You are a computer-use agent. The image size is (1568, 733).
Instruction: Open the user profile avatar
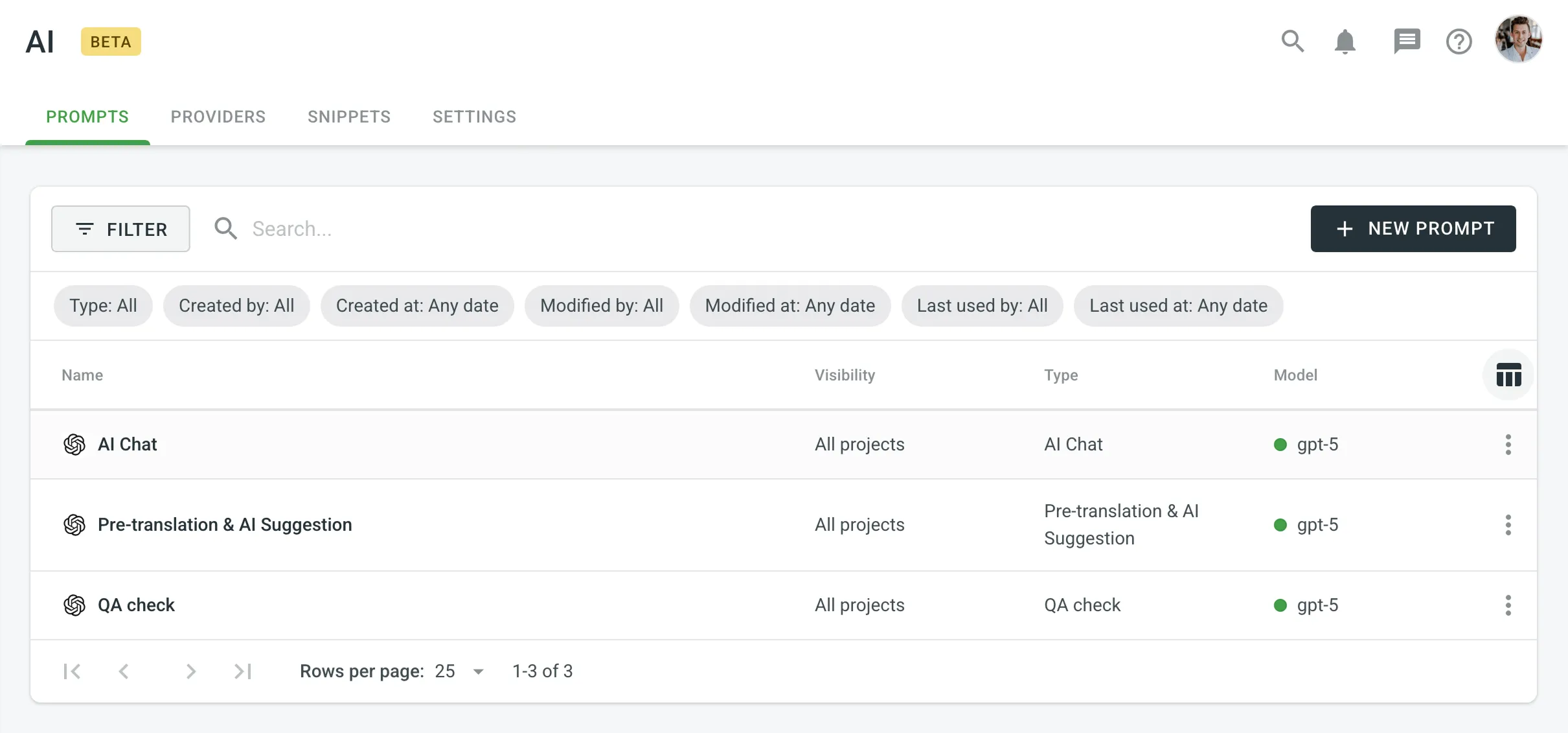click(x=1517, y=40)
